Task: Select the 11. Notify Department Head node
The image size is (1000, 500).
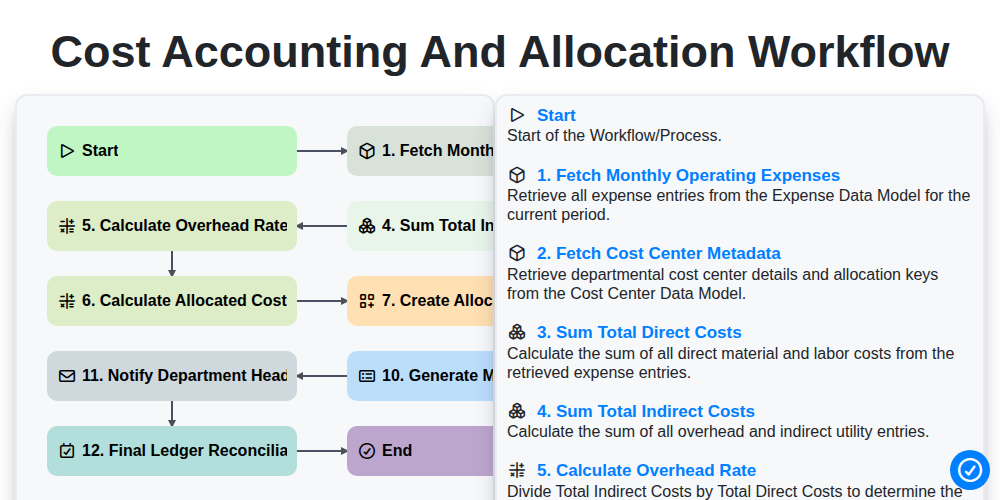Action: [172, 376]
